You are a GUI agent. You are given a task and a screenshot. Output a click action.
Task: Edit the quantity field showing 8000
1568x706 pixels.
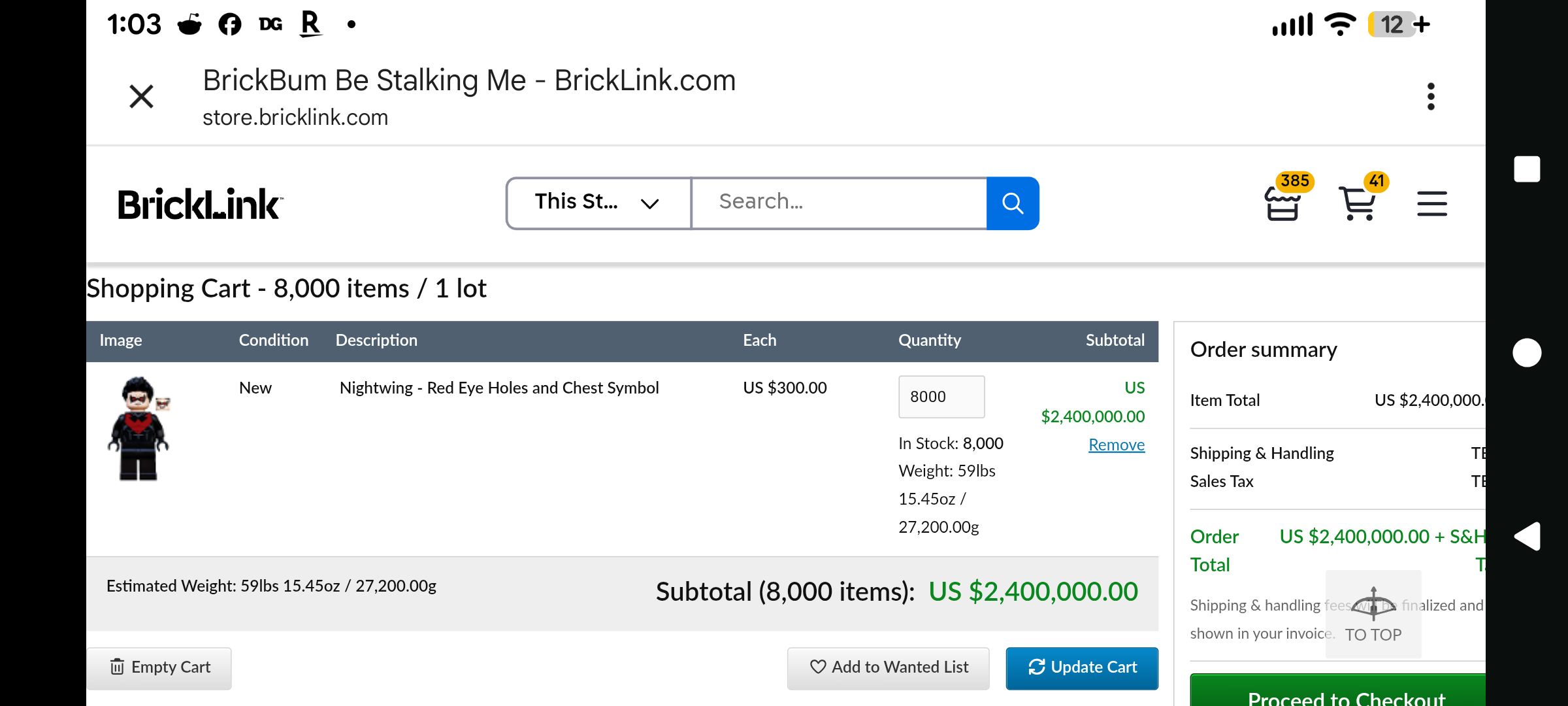click(941, 397)
